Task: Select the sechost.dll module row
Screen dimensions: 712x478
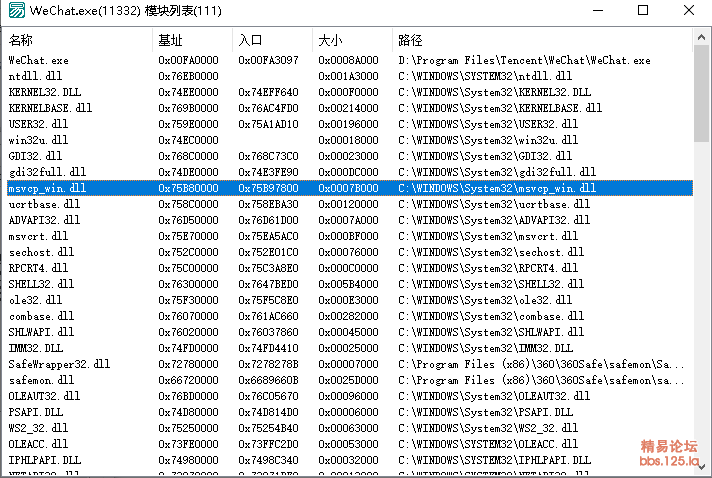Action: 350,252
